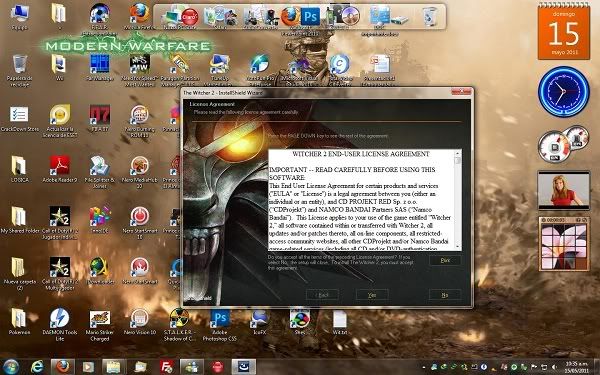
Task: Open Internet Explorer from the taskbar
Action: click(x=37, y=367)
